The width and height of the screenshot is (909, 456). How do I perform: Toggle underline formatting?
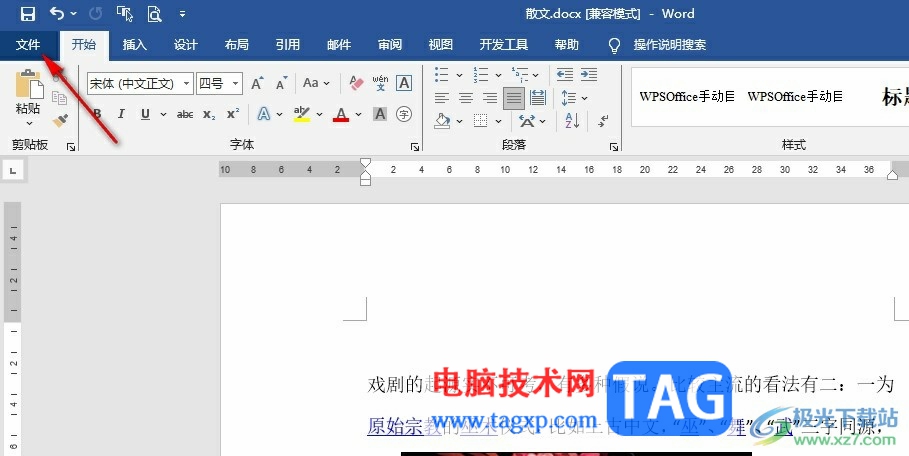146,114
